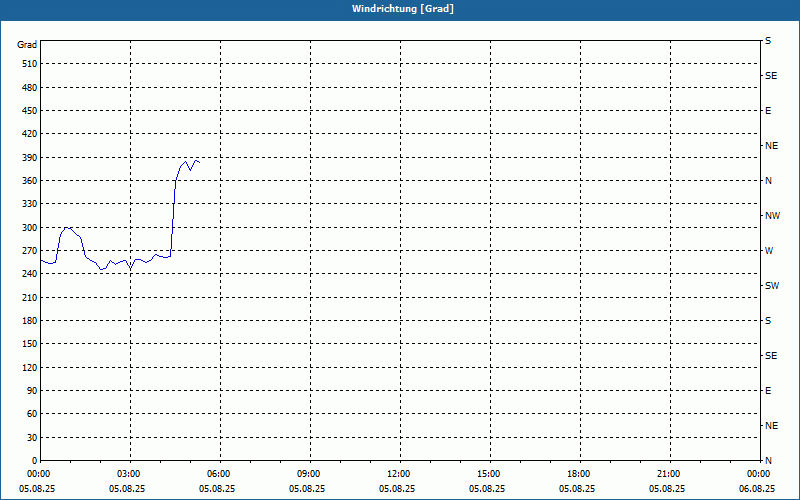Click the SE compass label at the 480 gridline
The height and width of the screenshot is (500, 800).
tap(771, 76)
